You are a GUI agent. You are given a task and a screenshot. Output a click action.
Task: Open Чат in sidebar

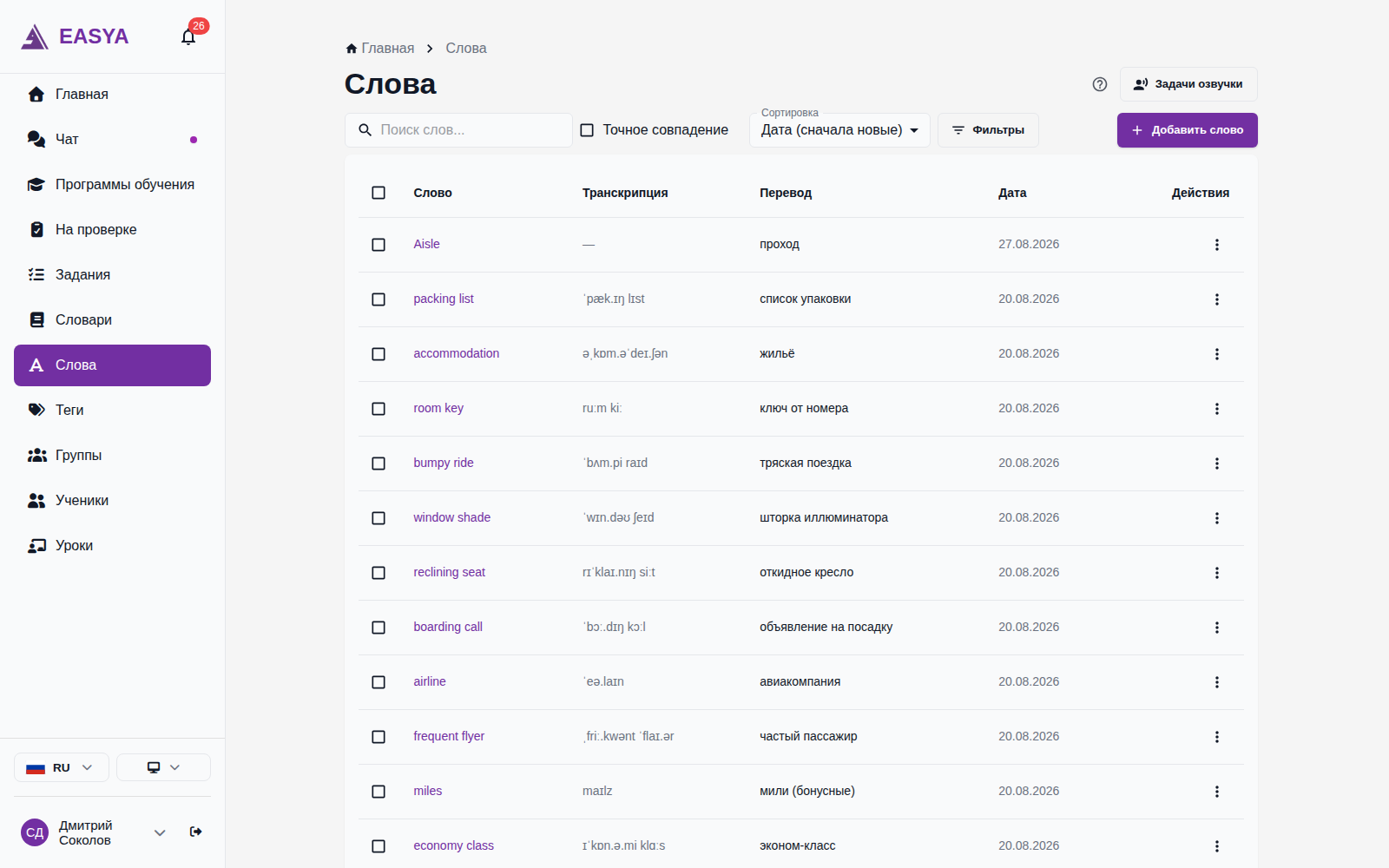[112, 140]
